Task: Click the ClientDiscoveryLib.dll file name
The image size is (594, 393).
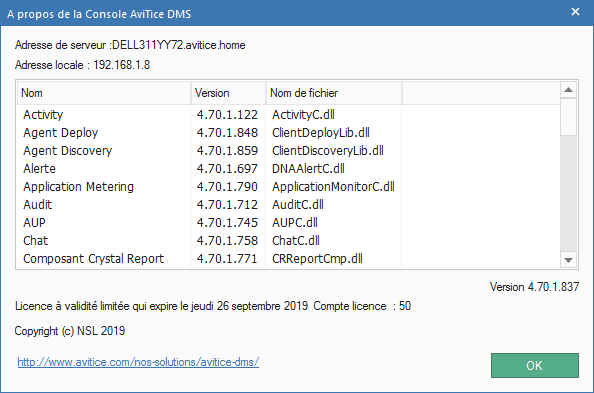Action: (328, 150)
